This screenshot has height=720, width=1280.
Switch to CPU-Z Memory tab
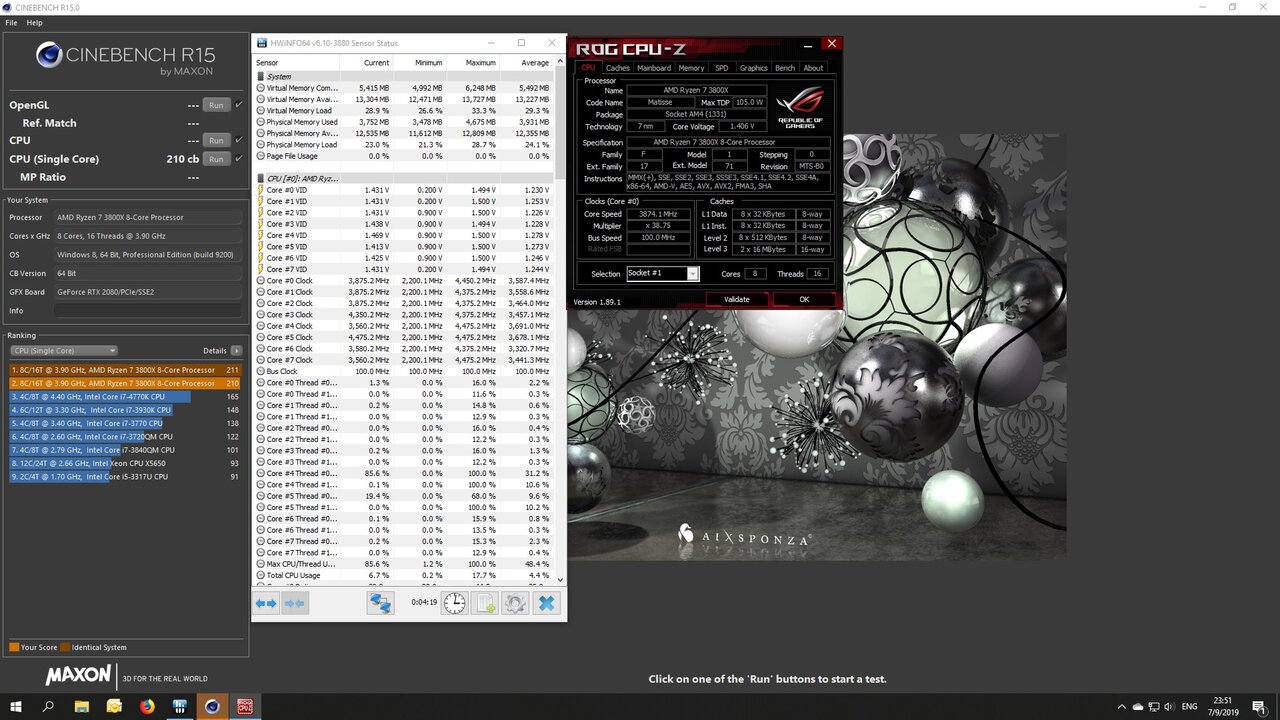click(691, 68)
